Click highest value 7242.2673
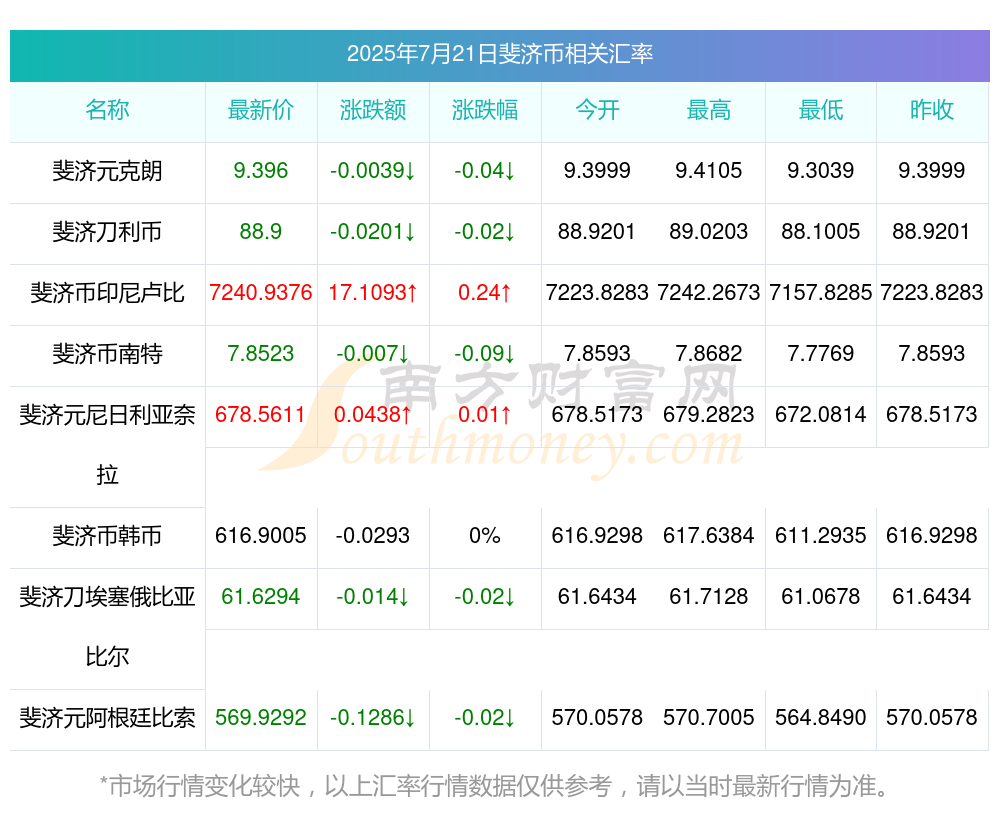The width and height of the screenshot is (1000, 817). (x=709, y=292)
